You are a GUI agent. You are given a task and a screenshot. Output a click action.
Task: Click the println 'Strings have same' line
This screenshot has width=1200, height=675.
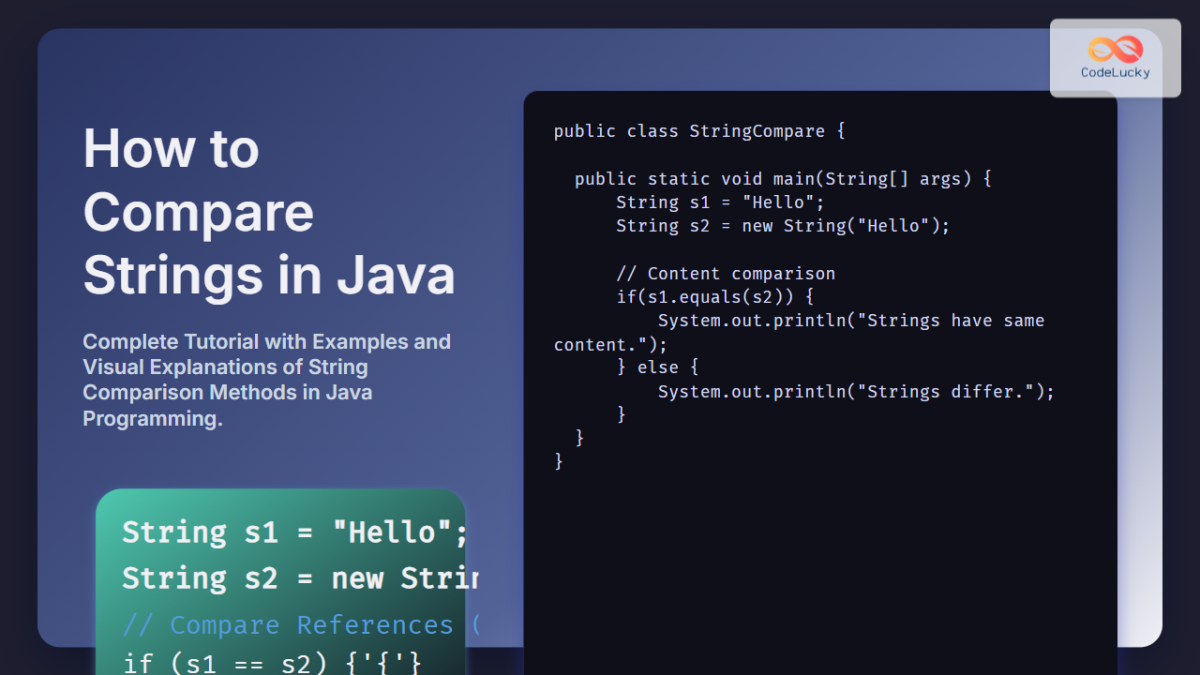point(850,321)
